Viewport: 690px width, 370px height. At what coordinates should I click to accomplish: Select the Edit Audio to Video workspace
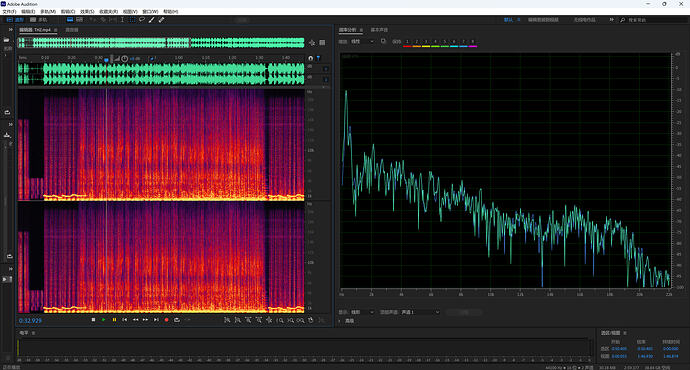coord(543,20)
